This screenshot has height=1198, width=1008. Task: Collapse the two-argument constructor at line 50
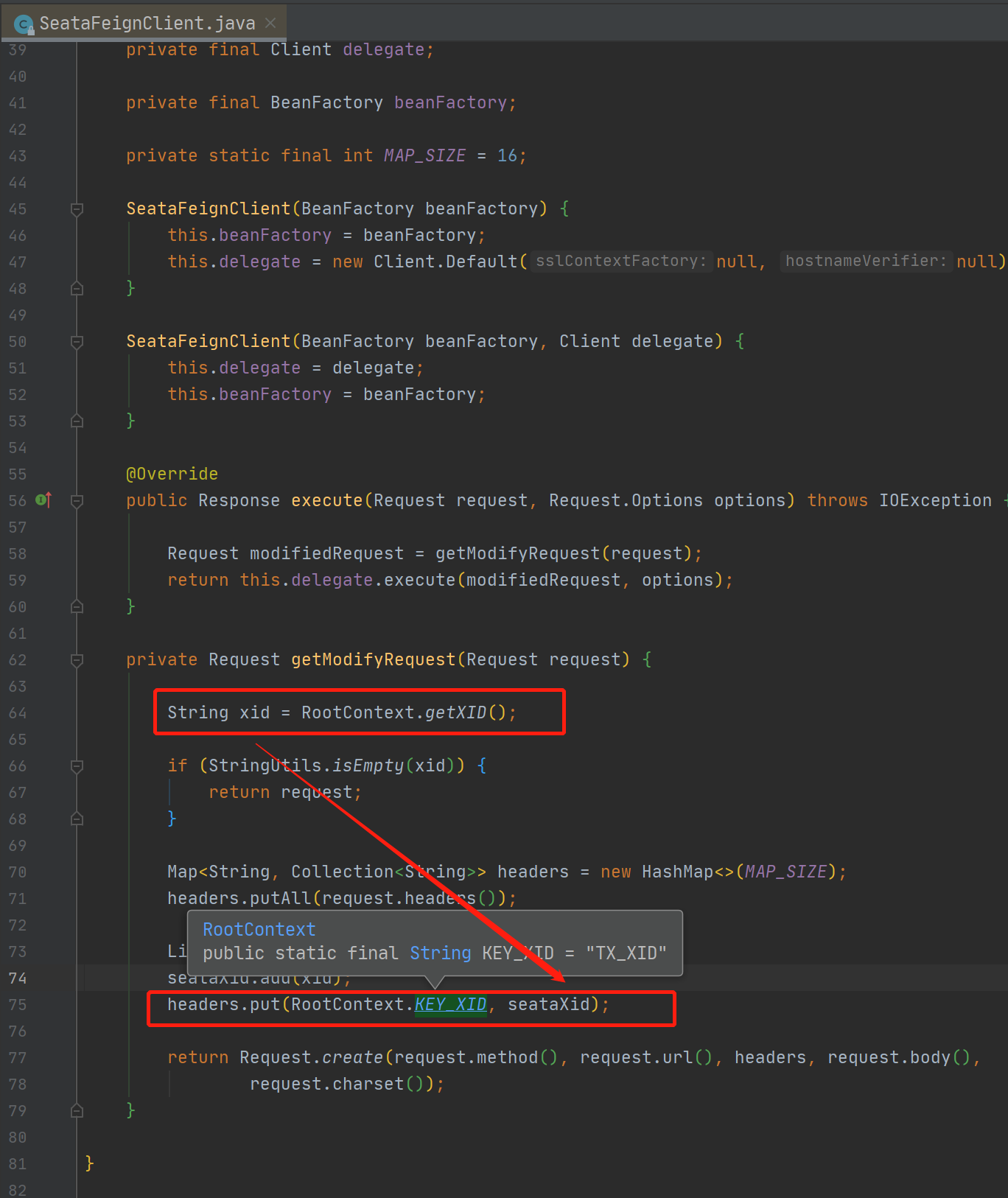pyautogui.click(x=77, y=342)
